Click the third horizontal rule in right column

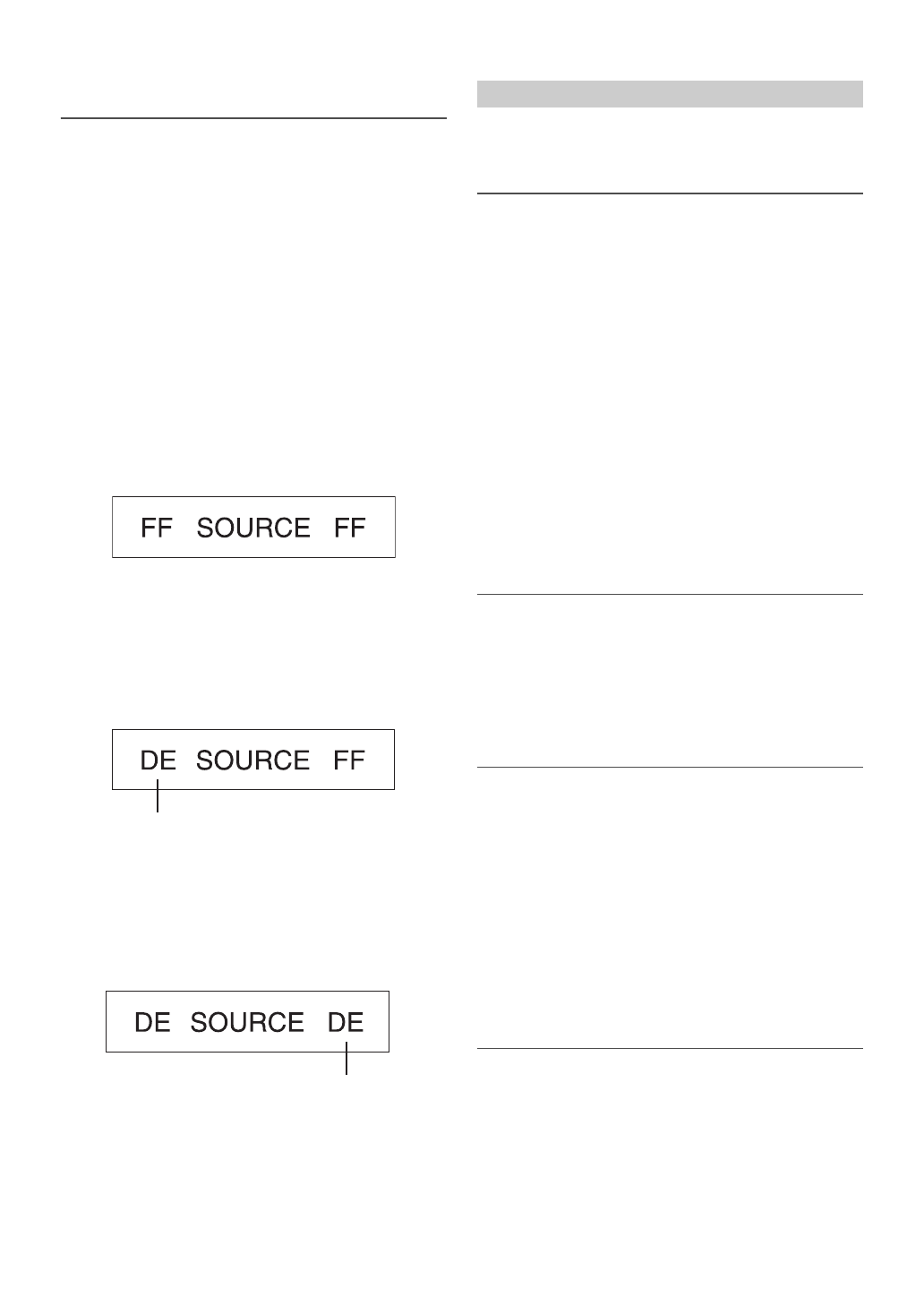click(x=670, y=767)
